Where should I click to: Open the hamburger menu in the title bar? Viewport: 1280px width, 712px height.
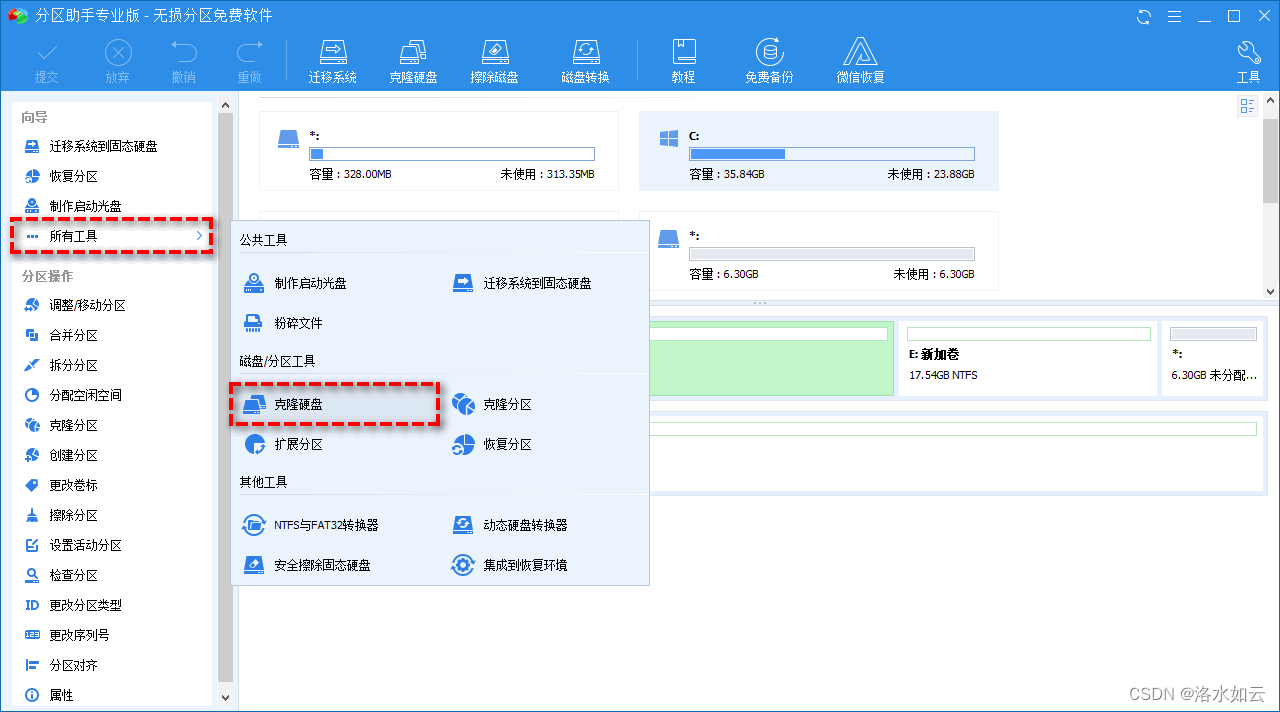[x=1174, y=16]
